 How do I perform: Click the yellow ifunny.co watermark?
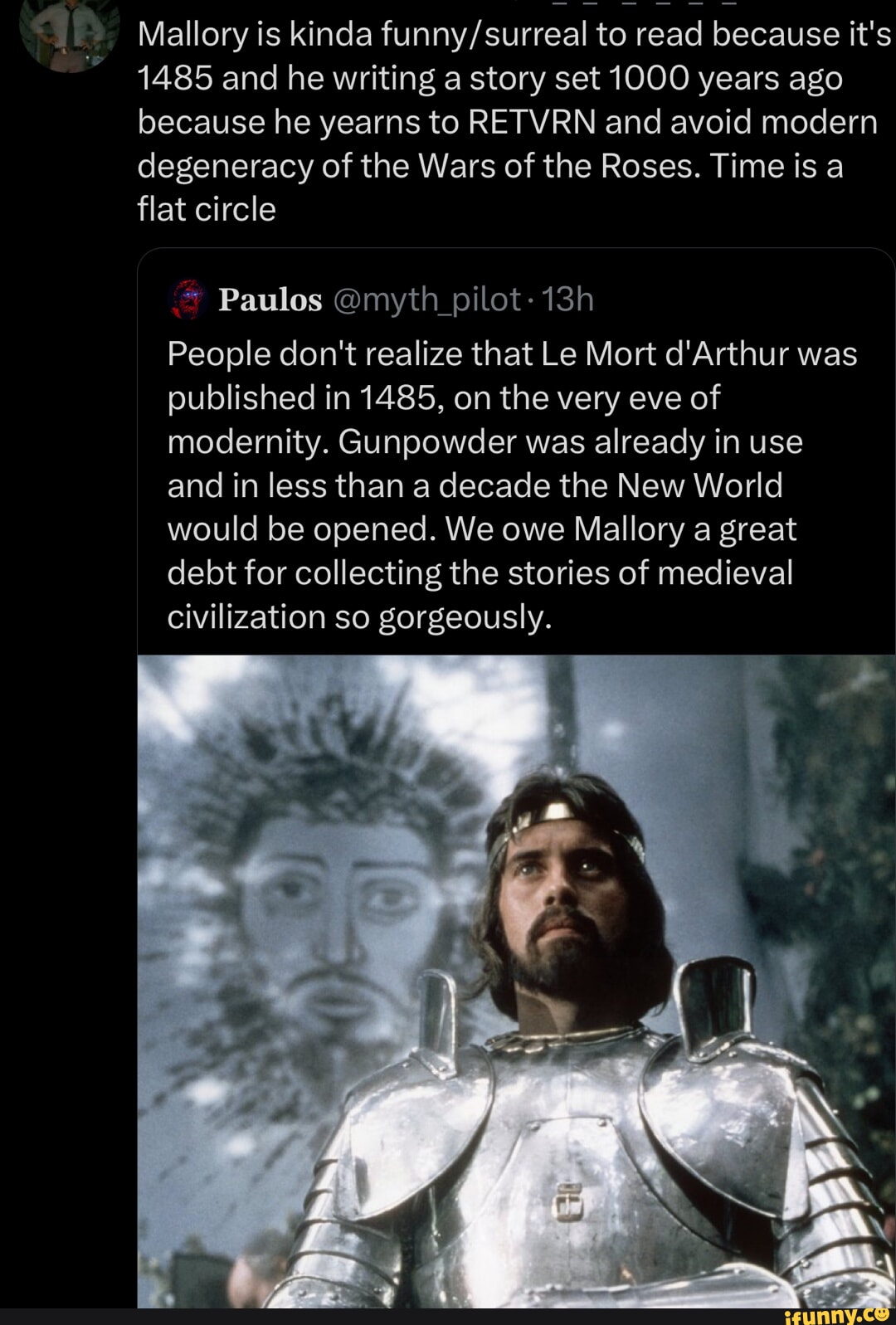(838, 1313)
